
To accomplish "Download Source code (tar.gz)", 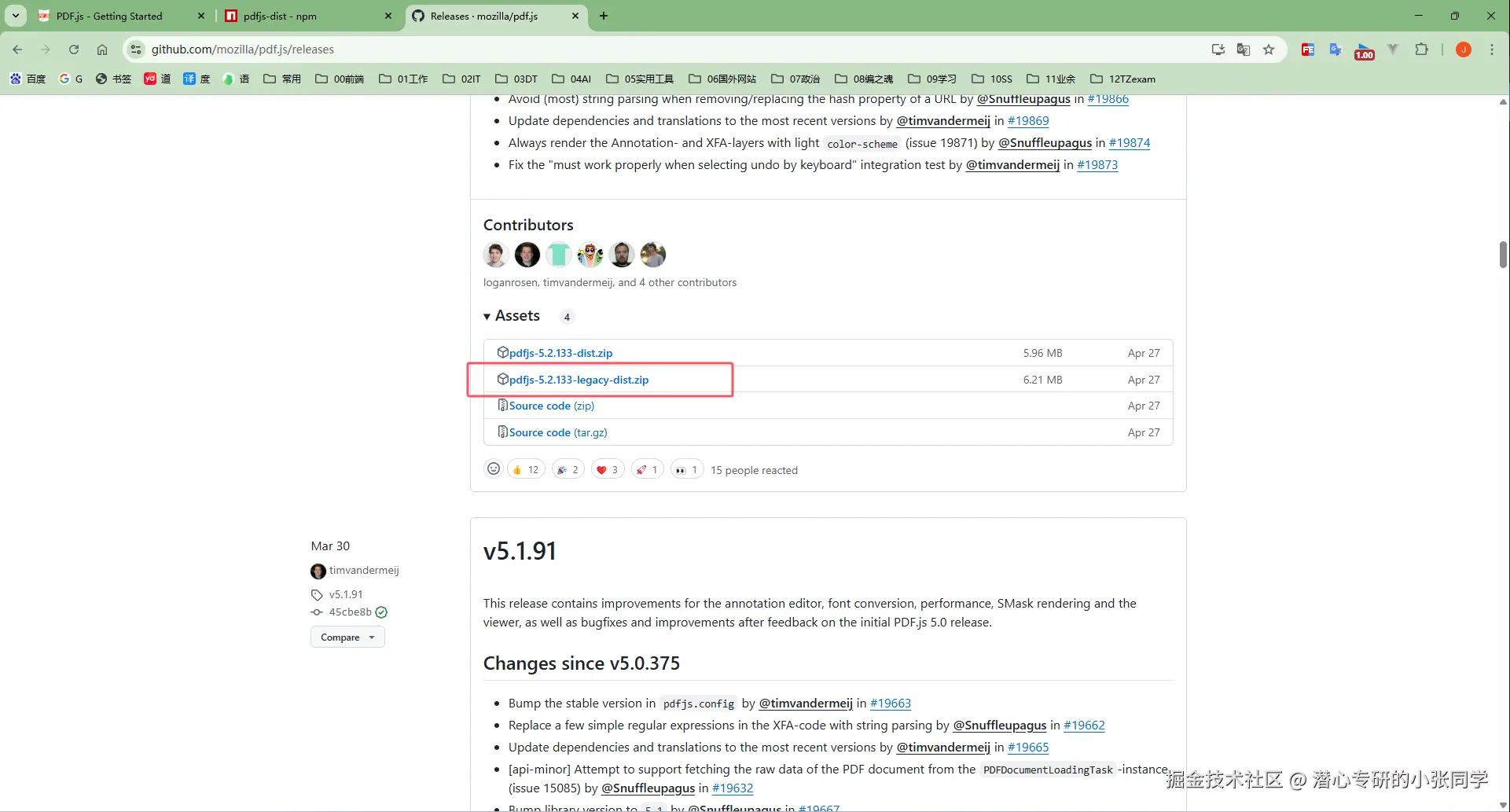I will tap(558, 432).
